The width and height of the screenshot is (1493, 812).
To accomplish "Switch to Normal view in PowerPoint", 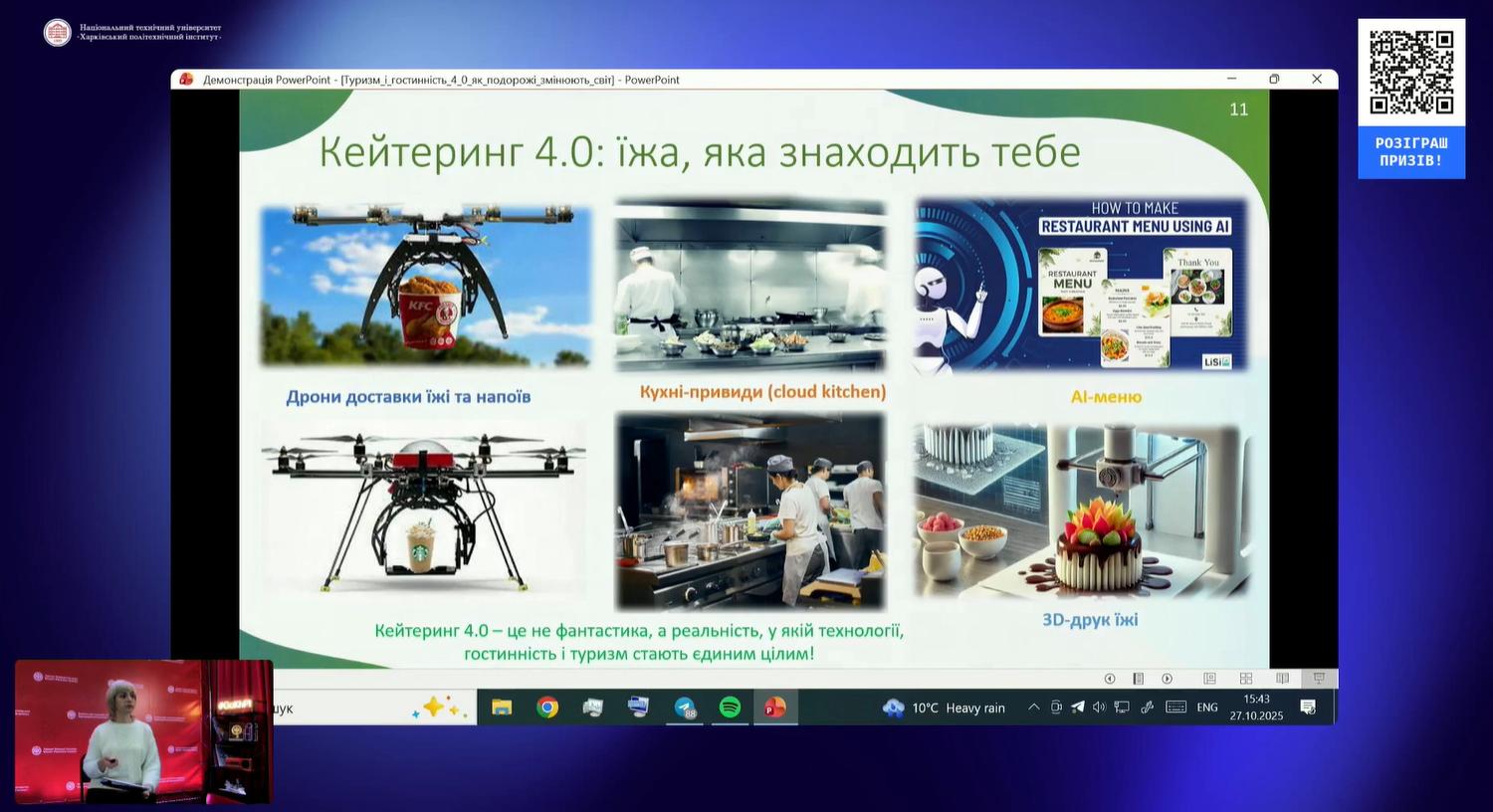I will point(1209,679).
